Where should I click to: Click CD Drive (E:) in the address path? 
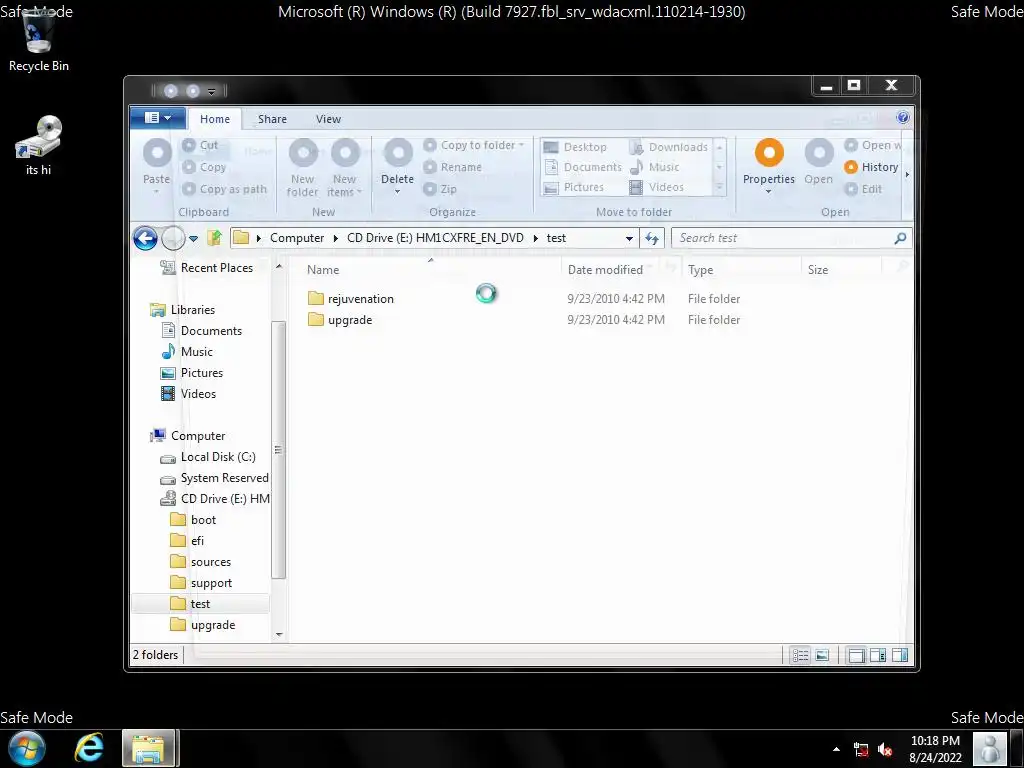point(436,238)
